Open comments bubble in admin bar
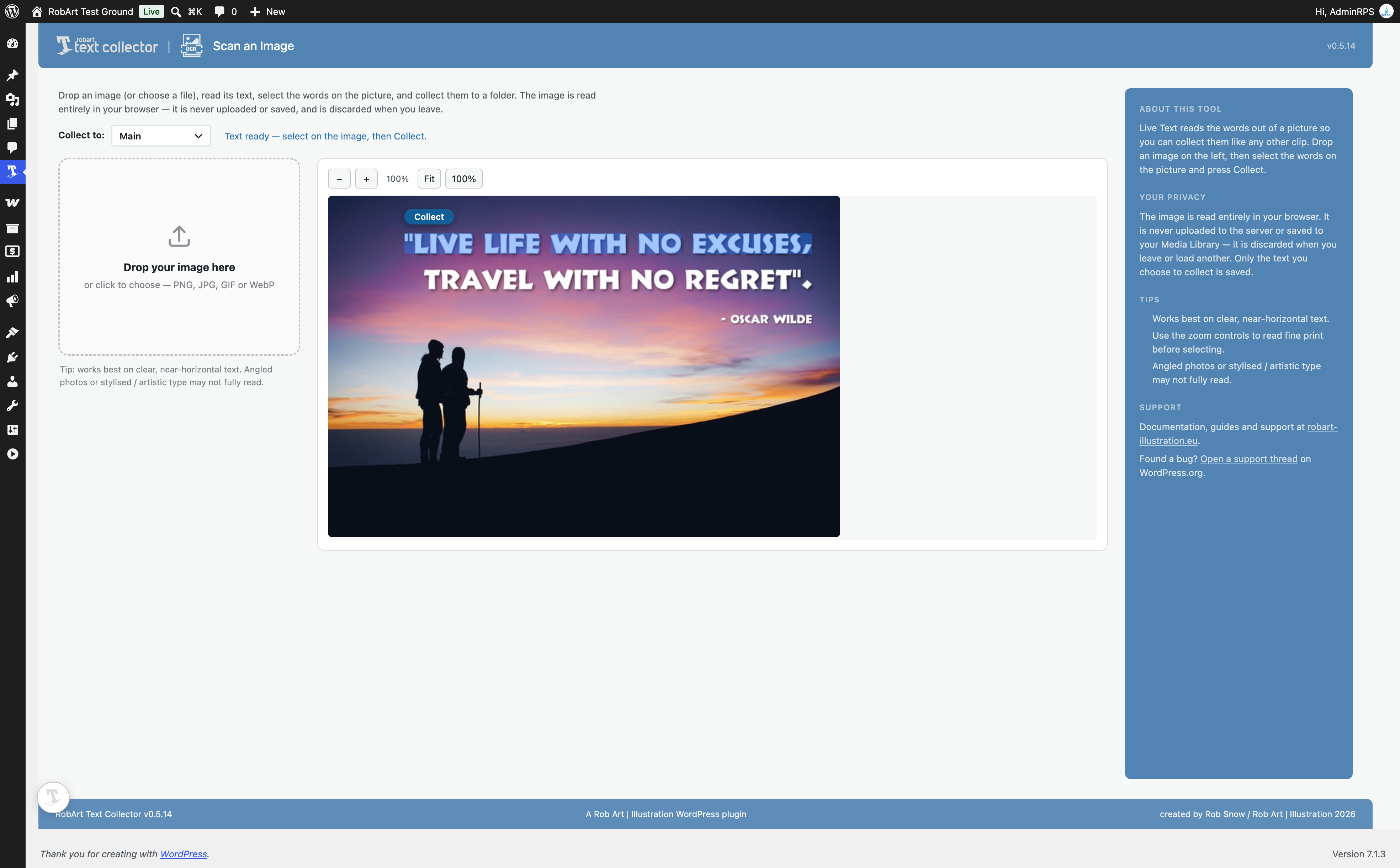 pos(226,11)
